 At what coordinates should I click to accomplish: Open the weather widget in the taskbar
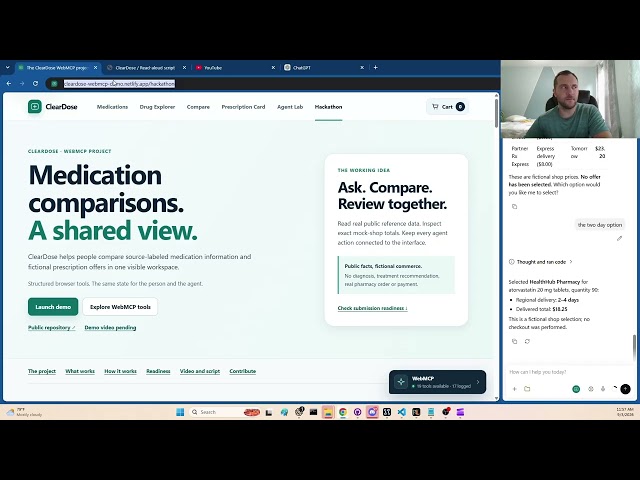(x=24, y=412)
